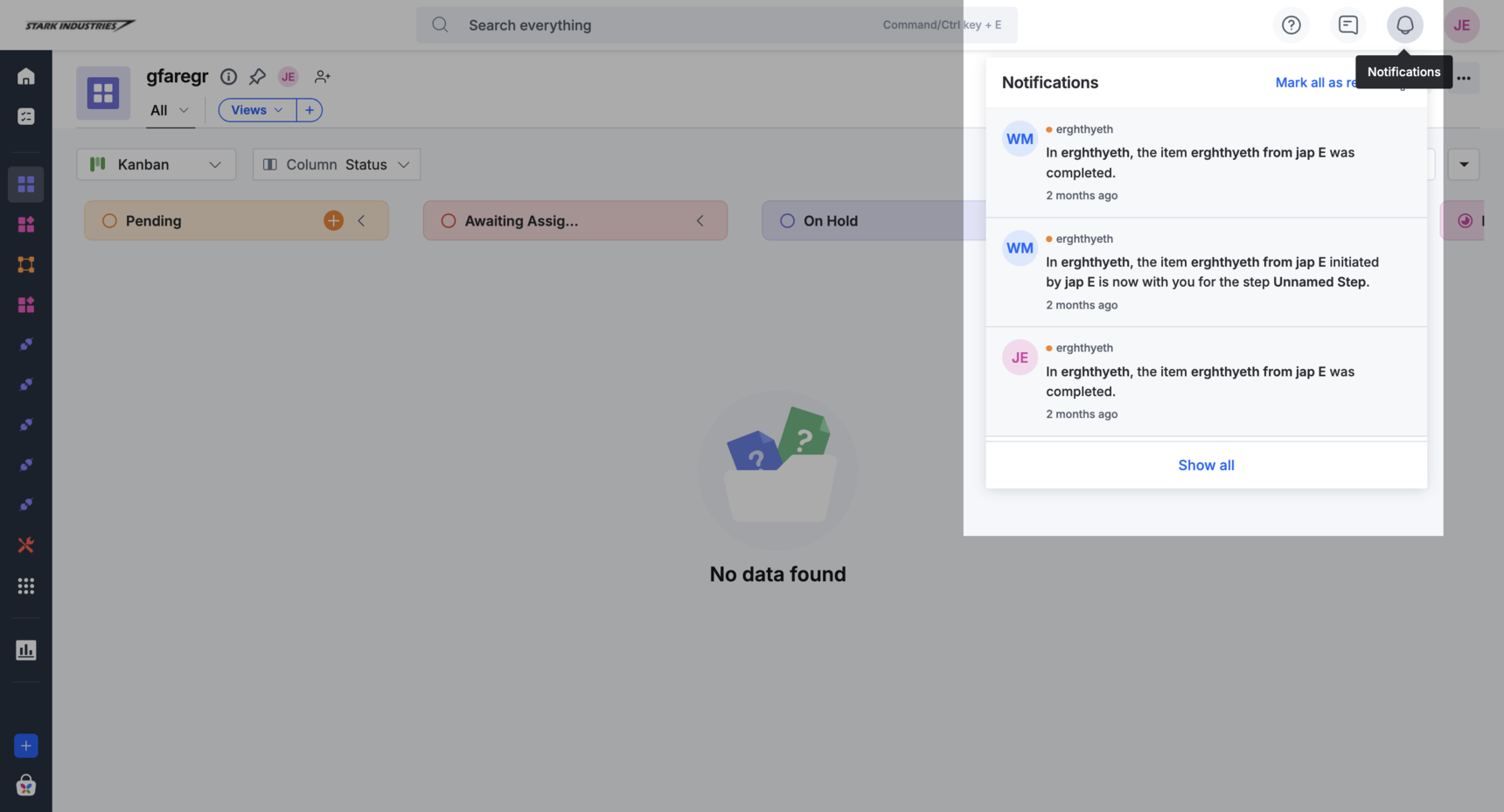Click the JE member avatar near gfaregr title
Screen dimensions: 1504x812
pos(289,77)
